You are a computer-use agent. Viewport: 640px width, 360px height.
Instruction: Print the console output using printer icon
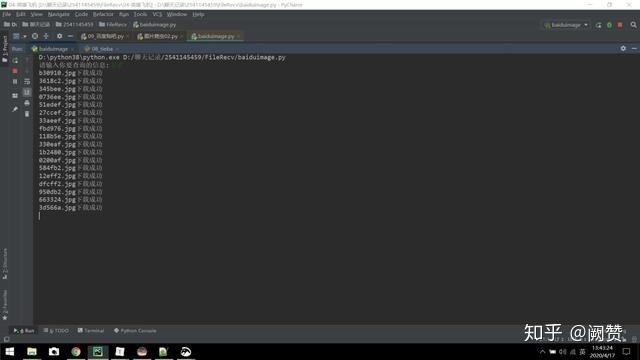click(27, 103)
